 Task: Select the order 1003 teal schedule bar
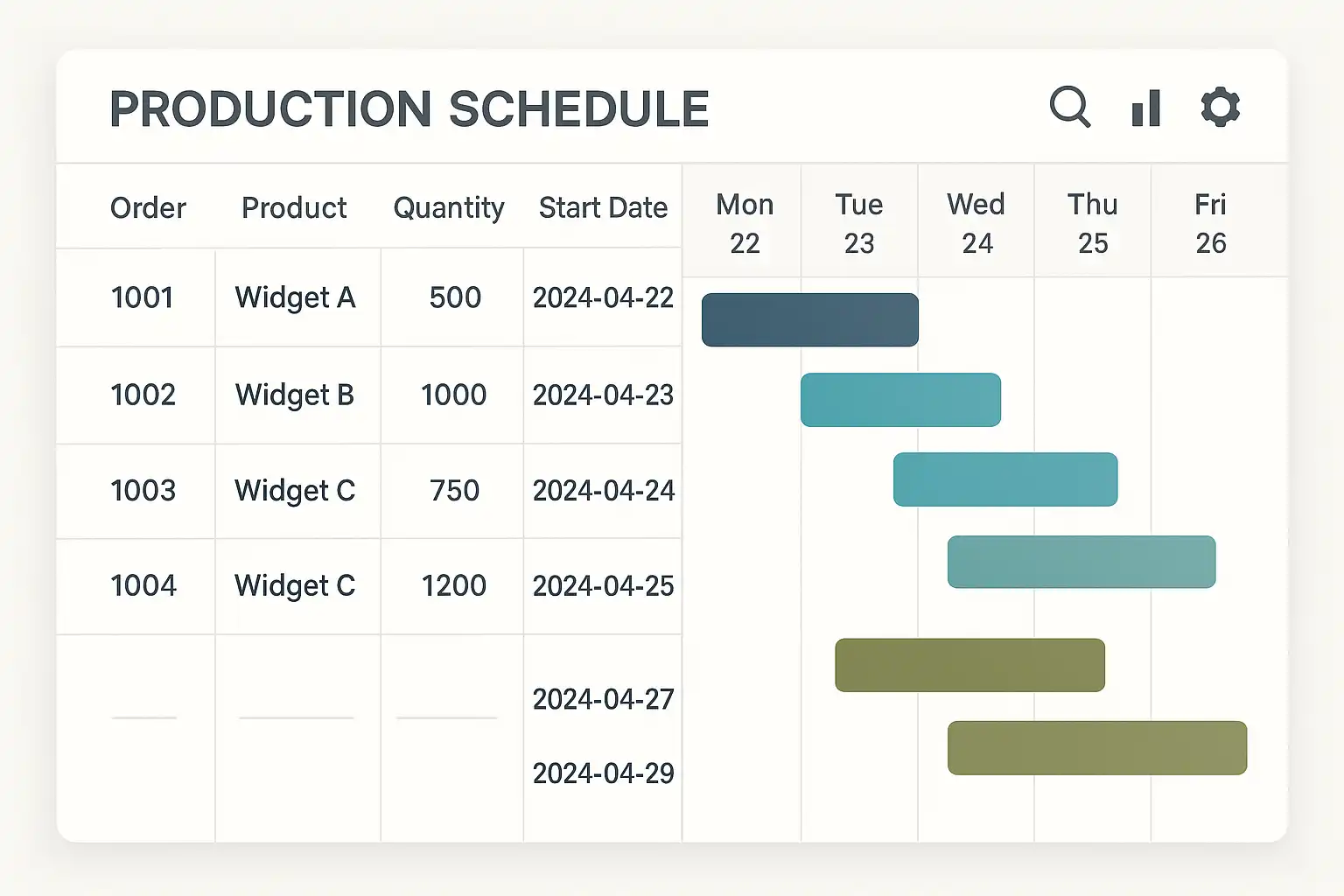[1005, 479]
